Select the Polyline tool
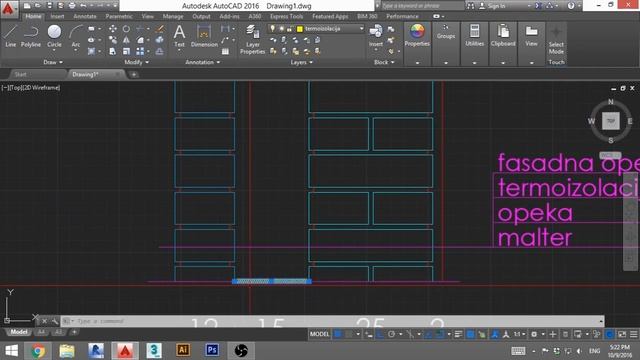640x360 pixels. click(x=31, y=36)
